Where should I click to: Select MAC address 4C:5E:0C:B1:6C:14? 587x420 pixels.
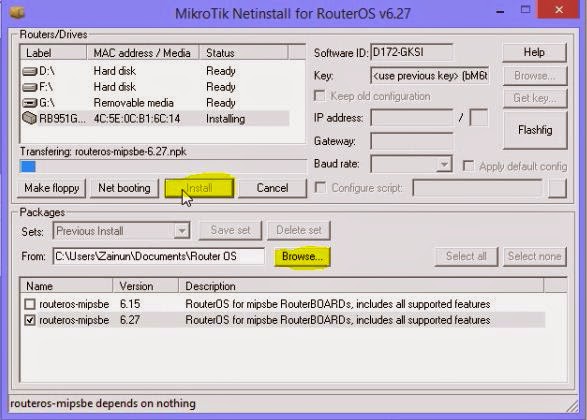coord(137,119)
